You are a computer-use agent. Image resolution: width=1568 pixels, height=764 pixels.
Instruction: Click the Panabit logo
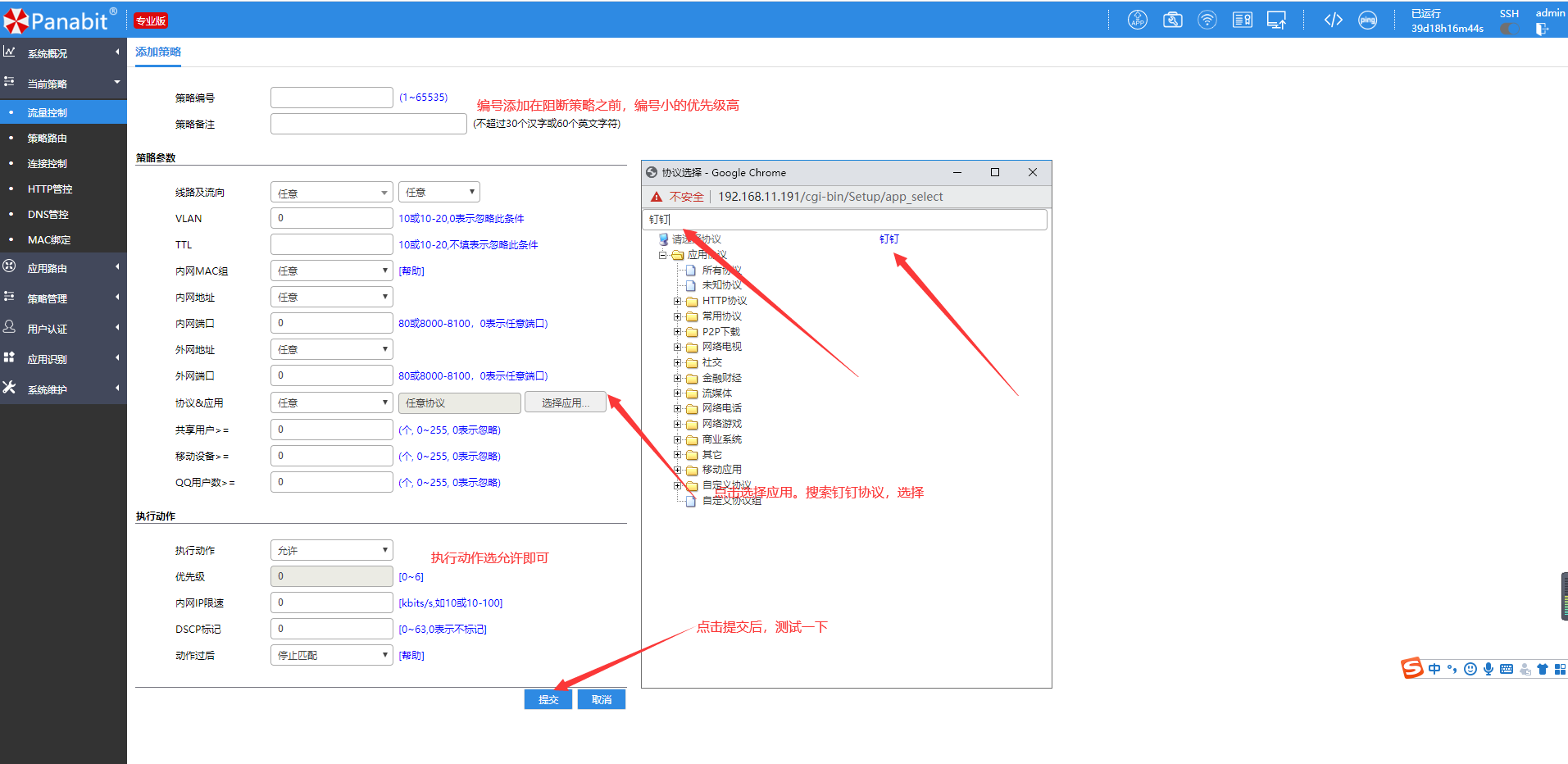coord(60,20)
